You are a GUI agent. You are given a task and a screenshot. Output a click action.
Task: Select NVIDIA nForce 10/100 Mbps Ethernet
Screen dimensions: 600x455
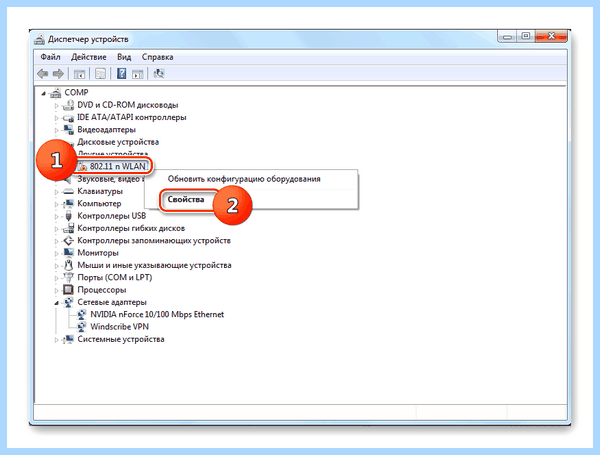coord(157,315)
